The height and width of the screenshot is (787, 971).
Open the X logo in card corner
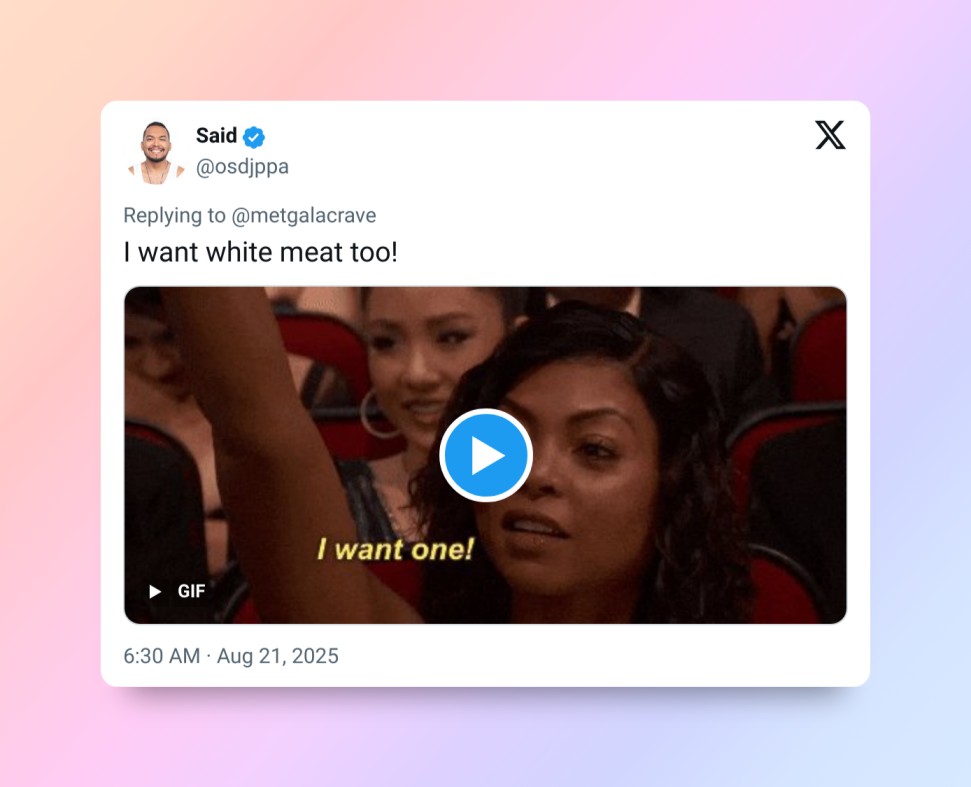(830, 135)
